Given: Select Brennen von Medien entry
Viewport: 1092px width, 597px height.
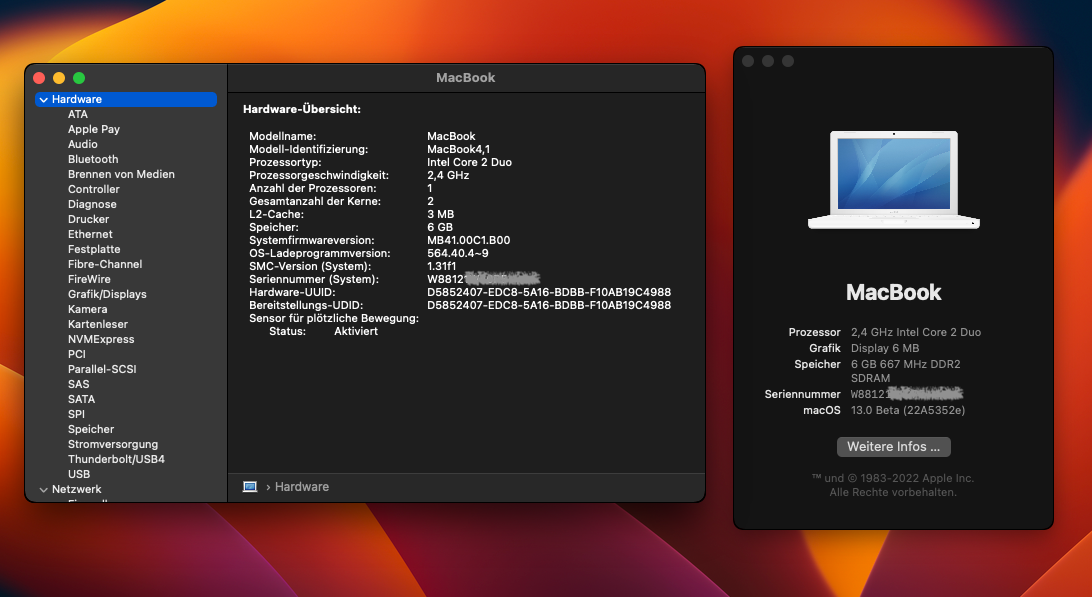Looking at the screenshot, I should pyautogui.click(x=121, y=174).
